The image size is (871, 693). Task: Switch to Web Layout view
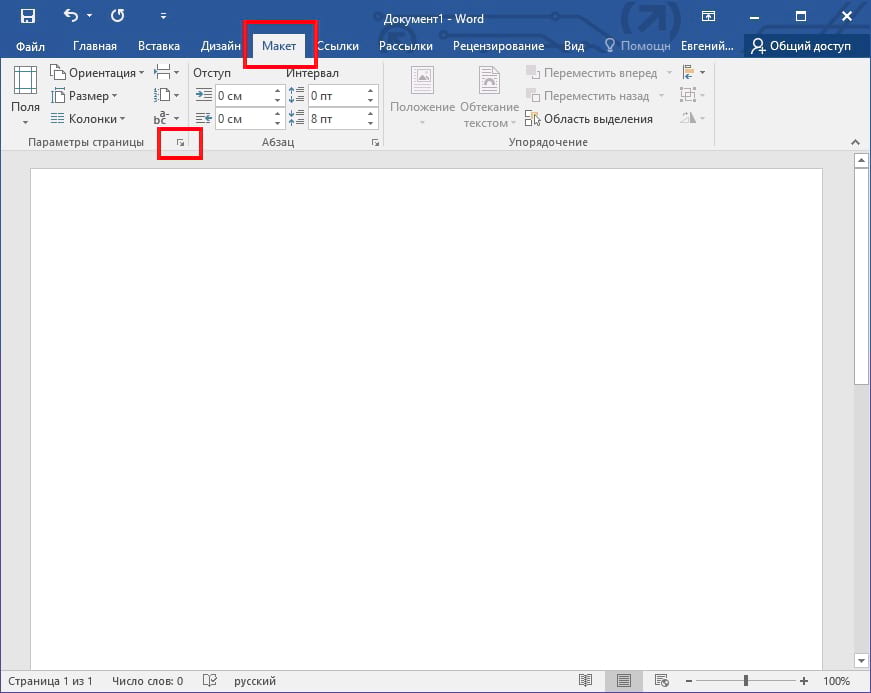tap(661, 681)
